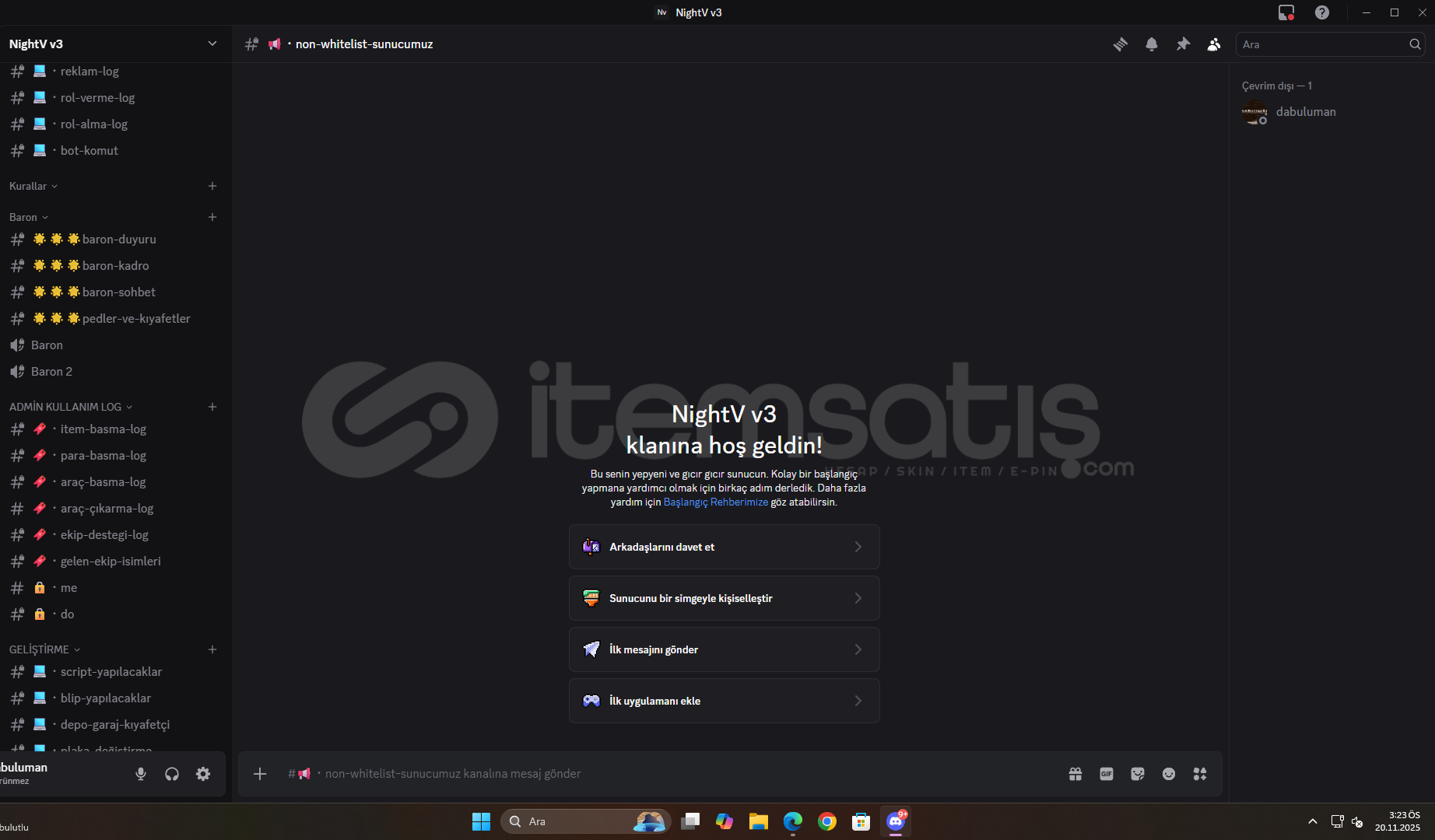Screen dimensions: 1435x840
Task: Open NightV v3 server dropdown menu
Action: (x=212, y=44)
